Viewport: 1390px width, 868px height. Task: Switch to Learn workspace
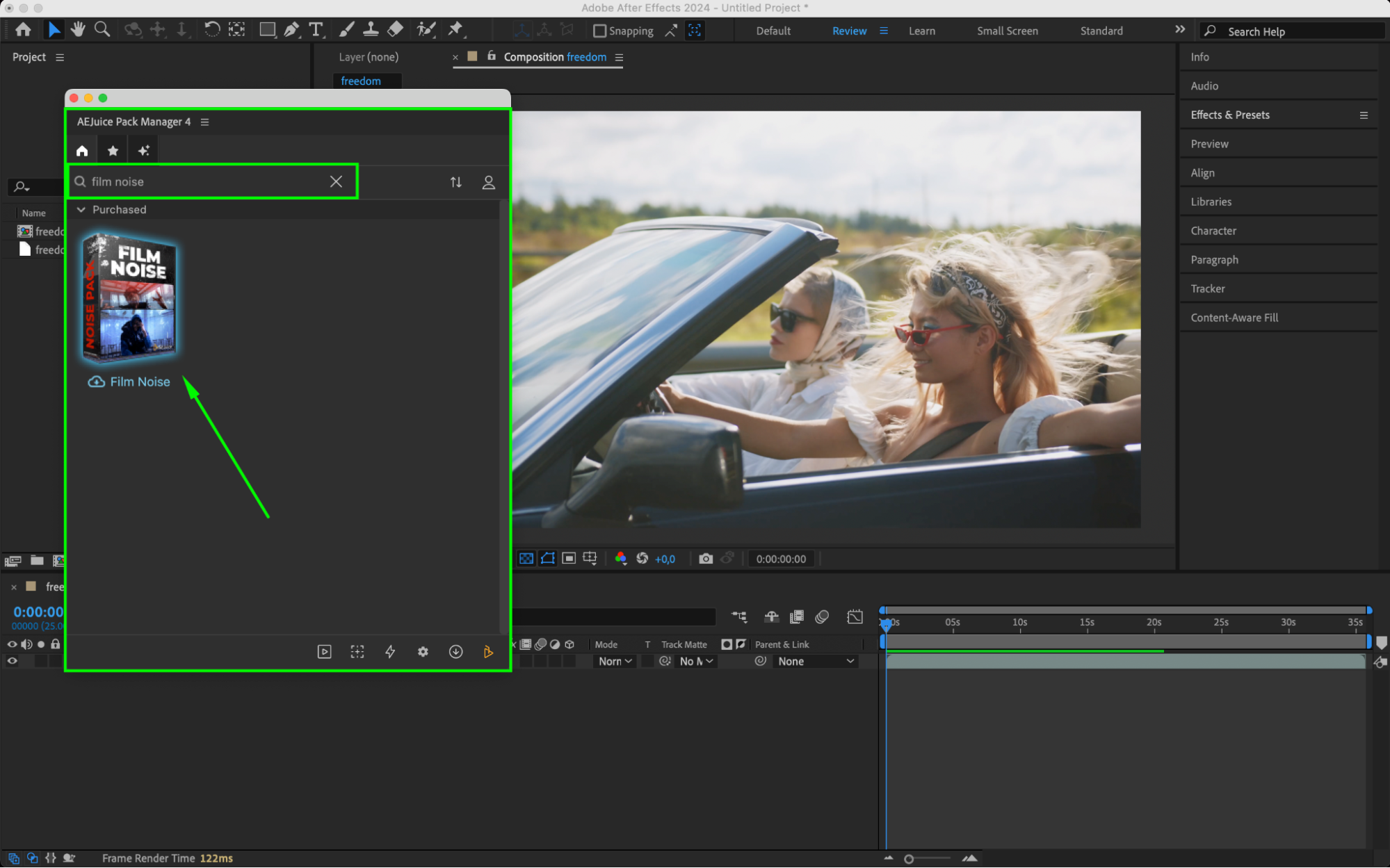point(921,31)
